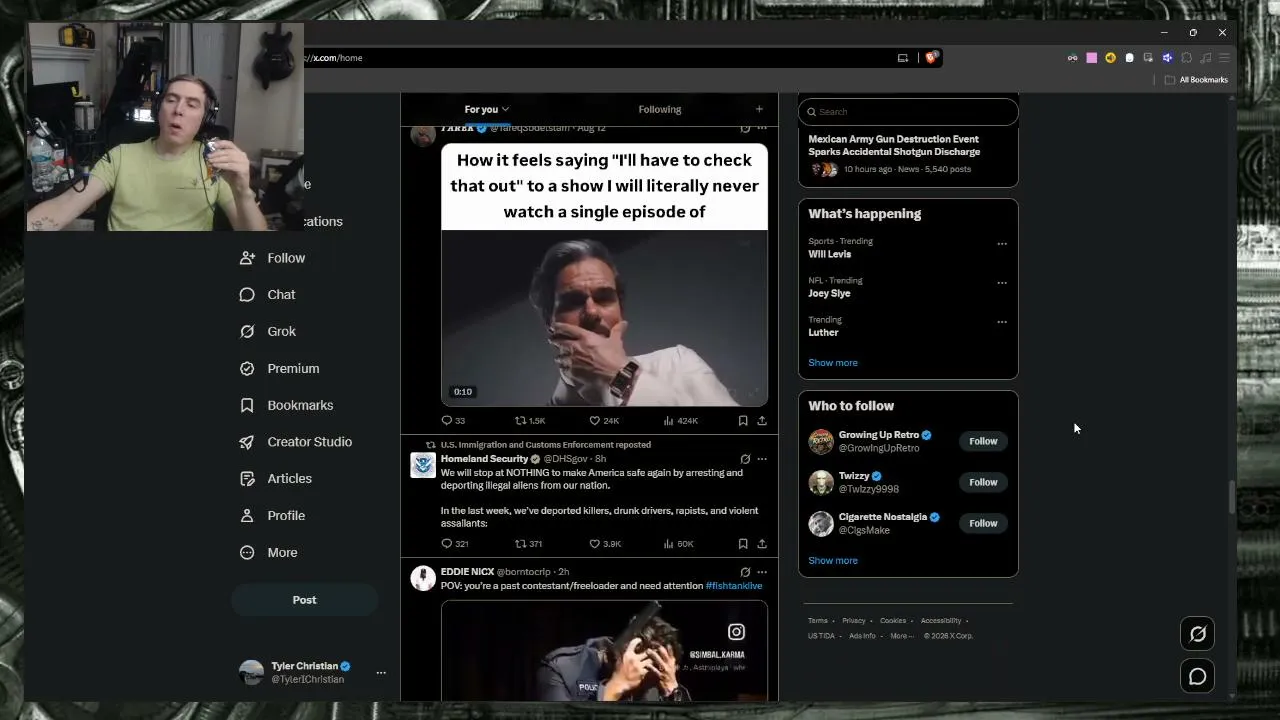This screenshot has height=720, width=1280.
Task: Open Chat in the sidebar
Action: pos(268,295)
